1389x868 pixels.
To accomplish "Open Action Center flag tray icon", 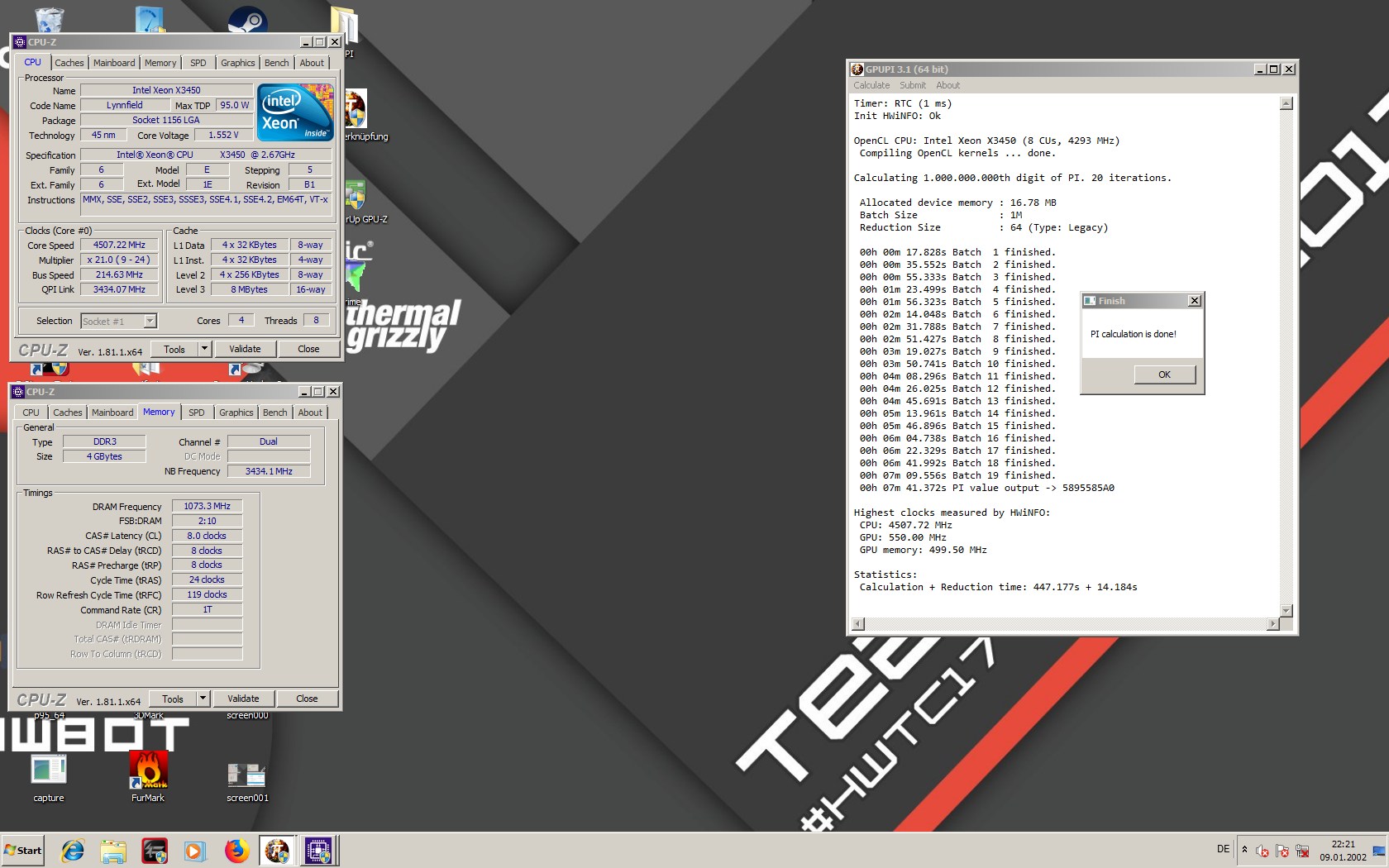I will click(x=1282, y=851).
